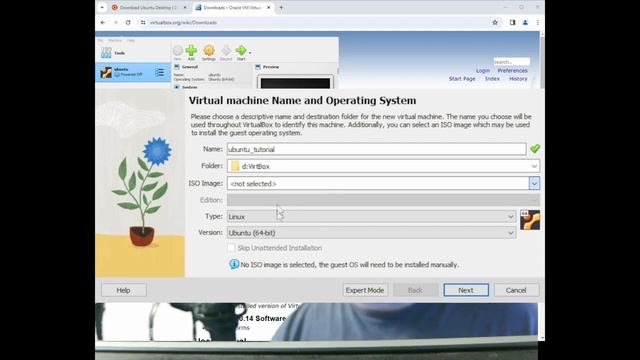Click the Preview section header icon
The image size is (640, 360).
258,67
